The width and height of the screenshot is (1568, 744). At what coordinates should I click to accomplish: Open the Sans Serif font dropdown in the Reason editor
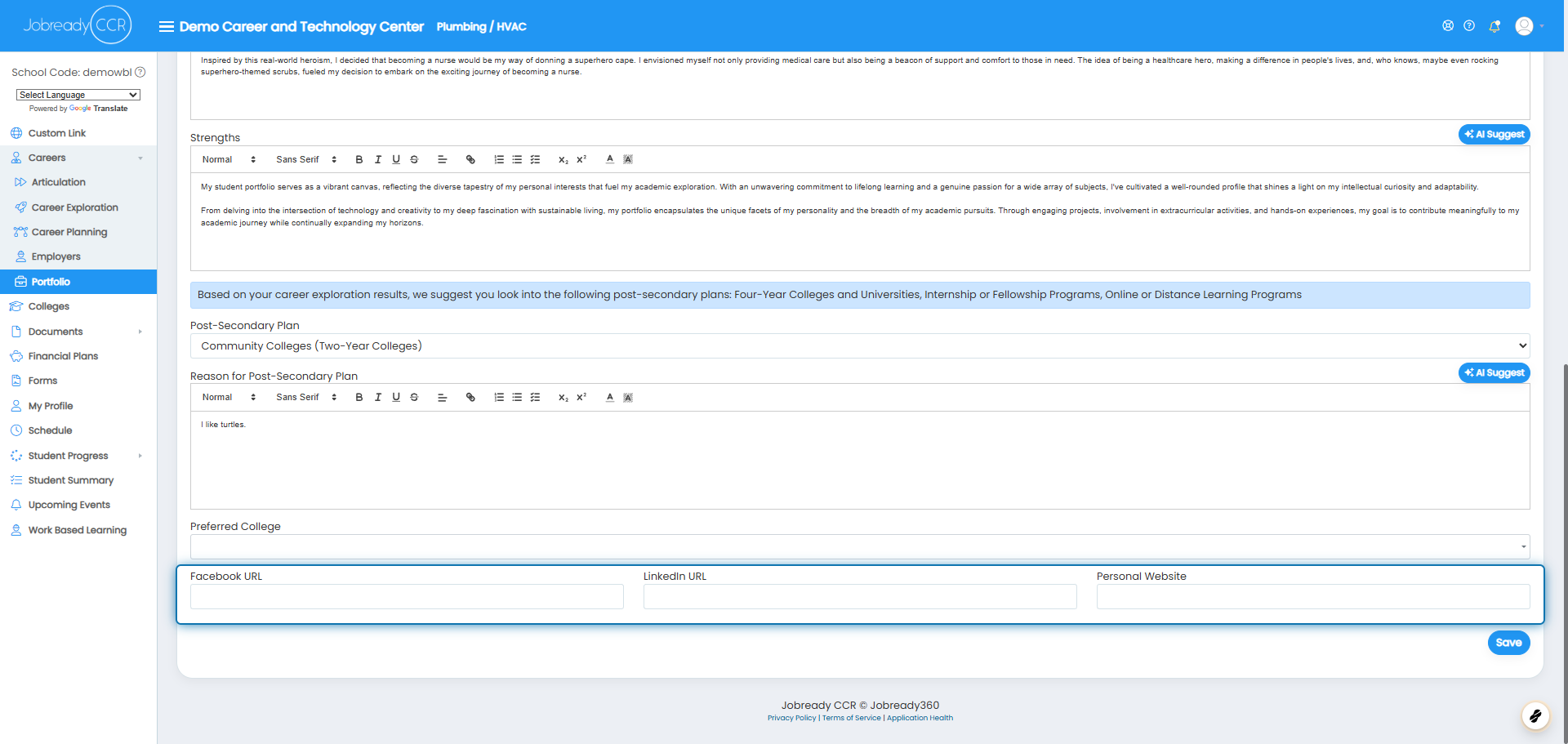(306, 397)
